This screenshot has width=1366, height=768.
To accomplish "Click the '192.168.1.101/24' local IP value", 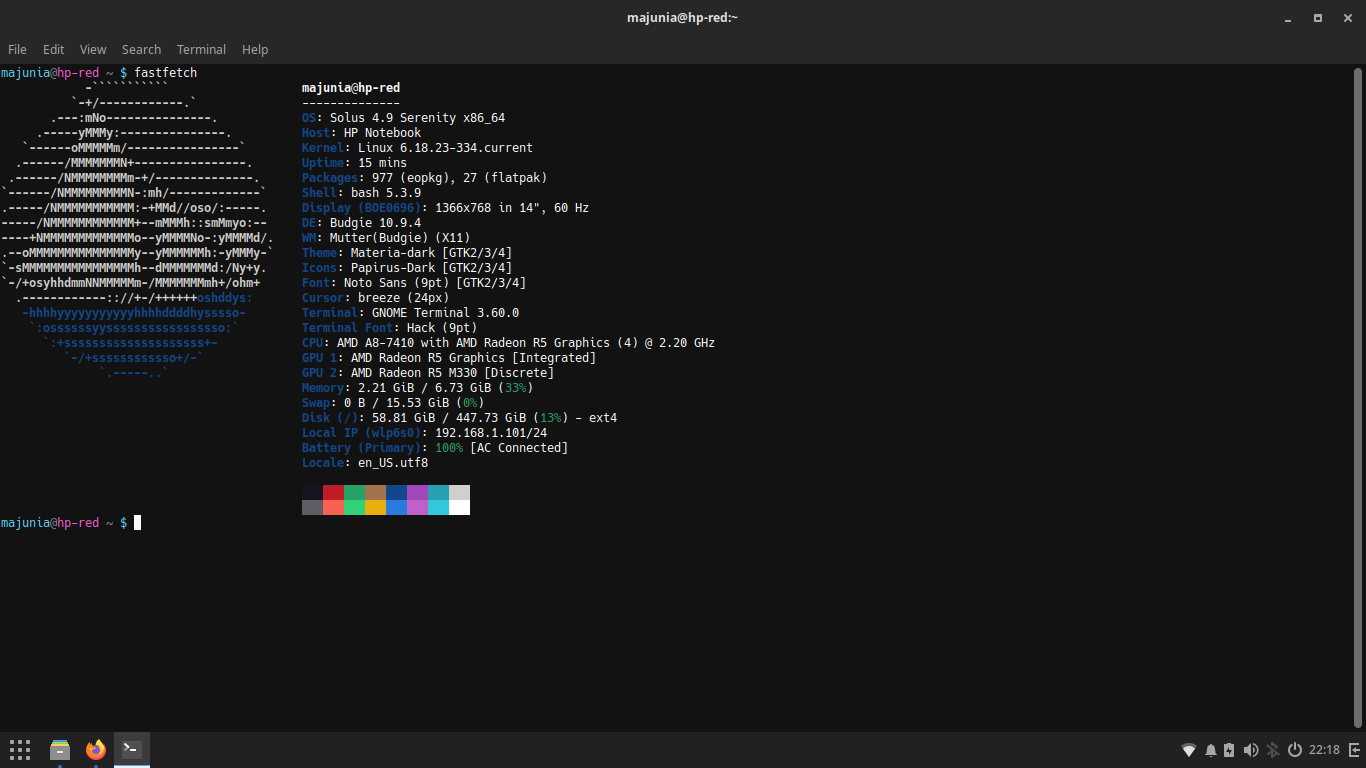I will pyautogui.click(x=491, y=433).
